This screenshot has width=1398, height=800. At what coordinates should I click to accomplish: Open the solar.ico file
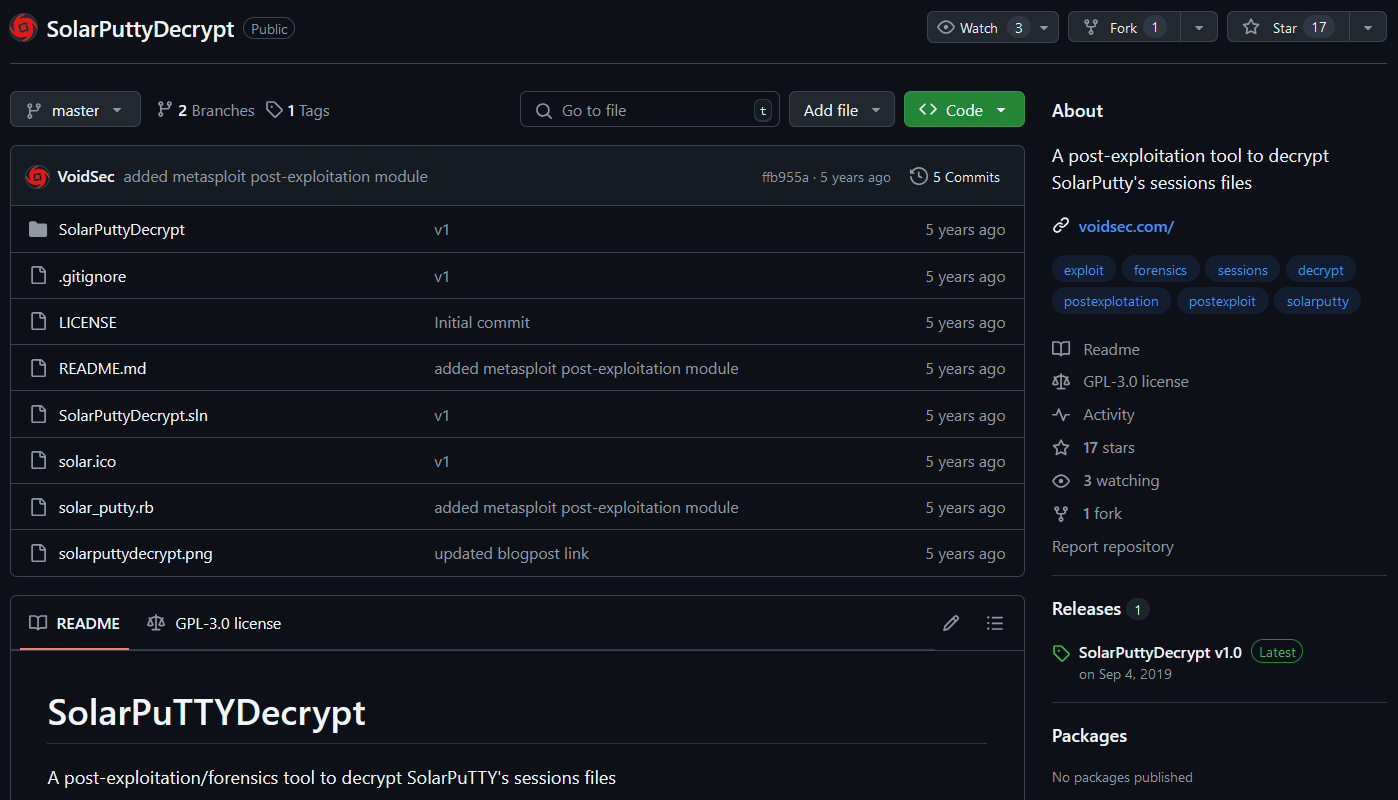click(x=87, y=461)
